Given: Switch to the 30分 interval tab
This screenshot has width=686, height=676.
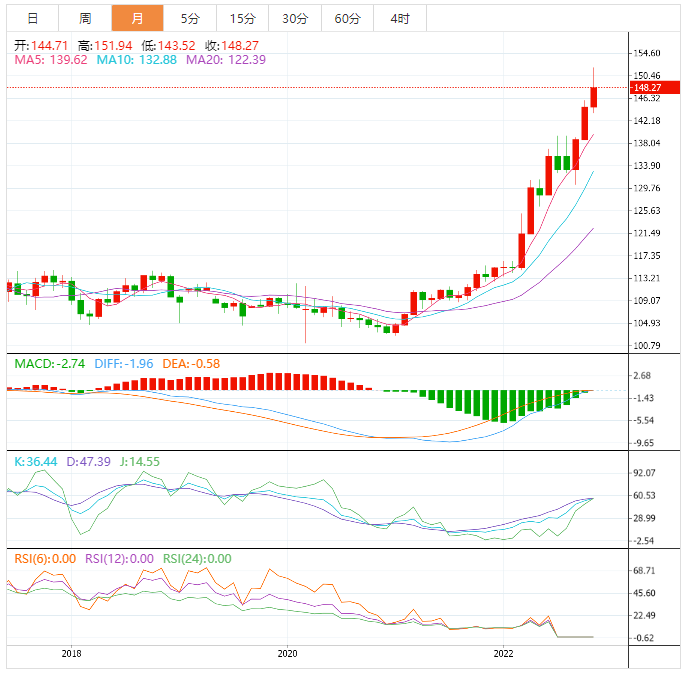Looking at the screenshot, I should click(295, 18).
